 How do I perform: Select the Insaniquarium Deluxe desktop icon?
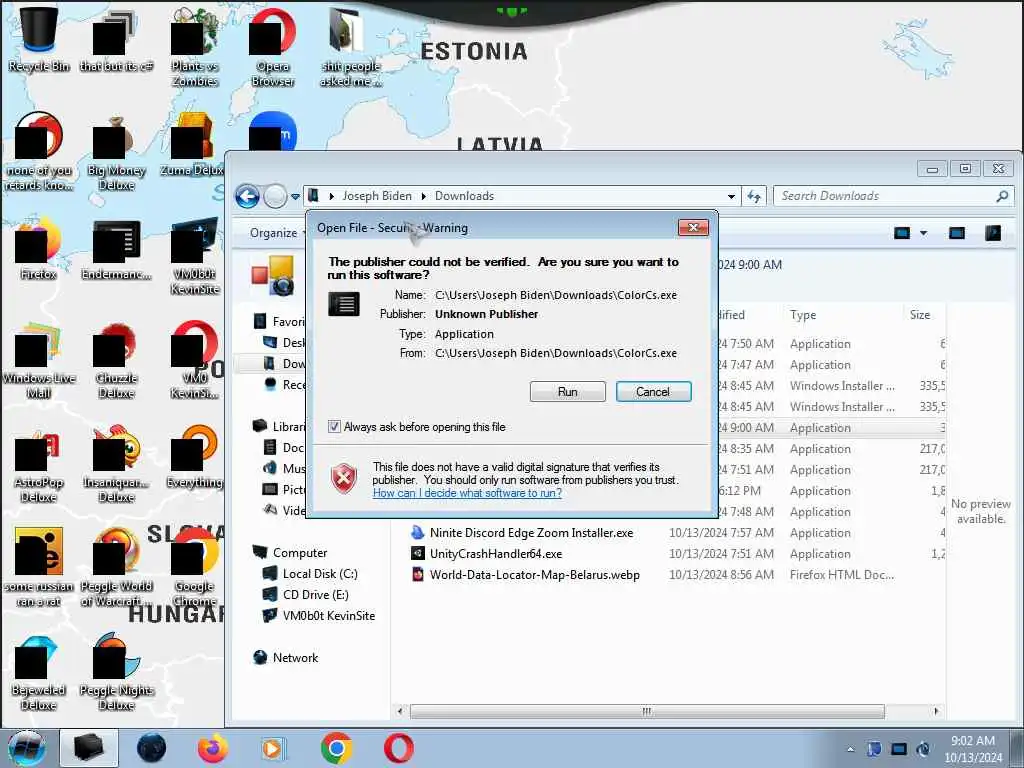(x=116, y=465)
